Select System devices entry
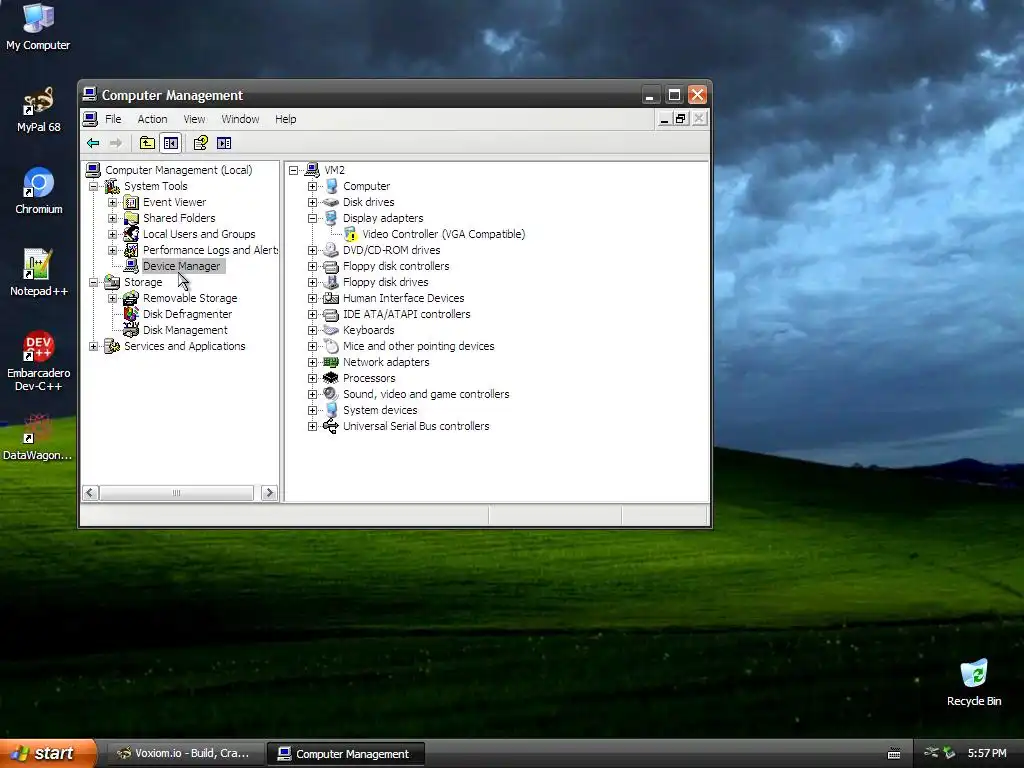Viewport: 1024px width, 768px height. pyautogui.click(x=380, y=410)
